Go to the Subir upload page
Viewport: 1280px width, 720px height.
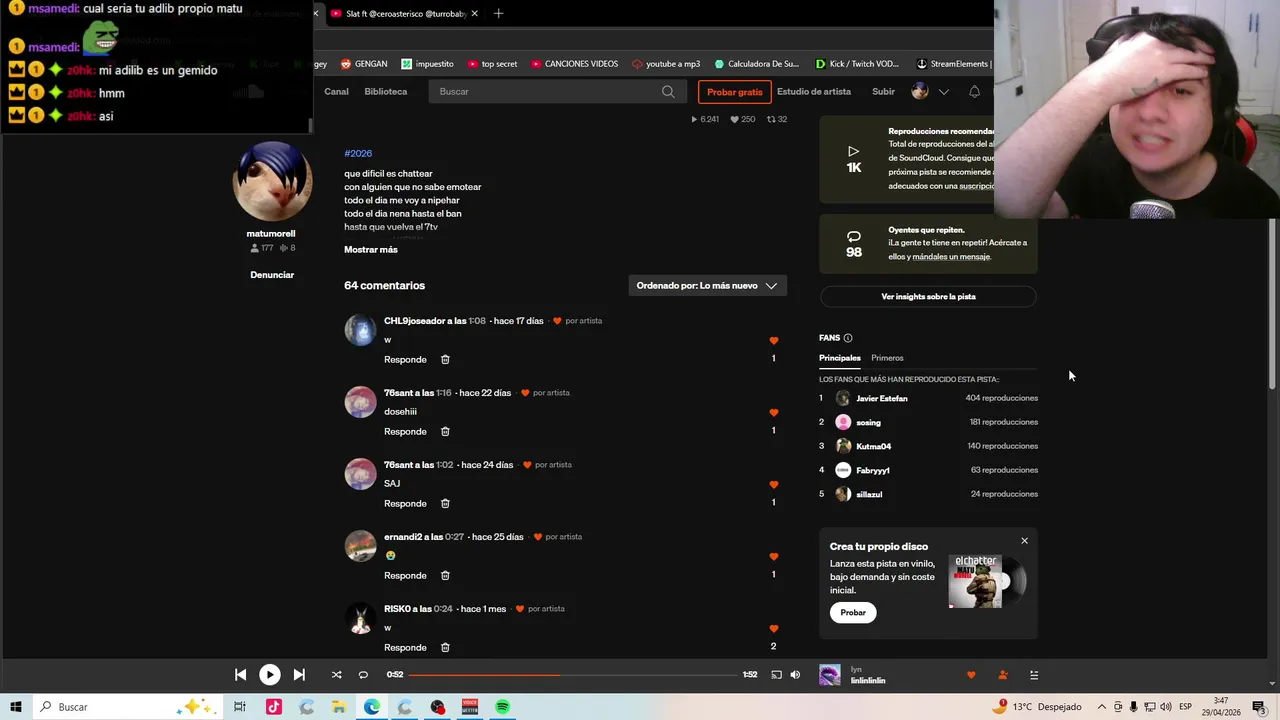click(884, 92)
